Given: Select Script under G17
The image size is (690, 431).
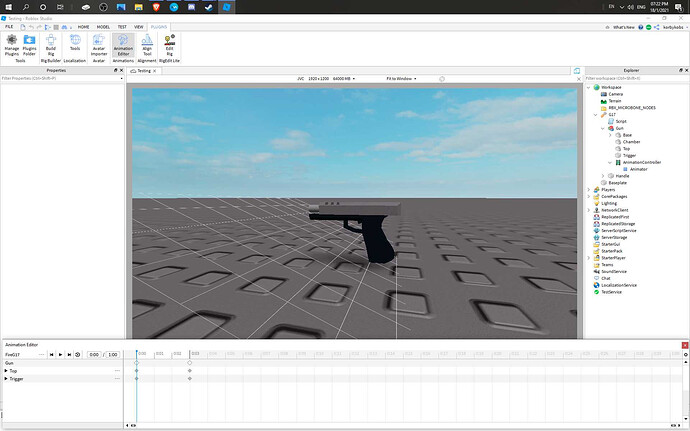Looking at the screenshot, I should 621,122.
